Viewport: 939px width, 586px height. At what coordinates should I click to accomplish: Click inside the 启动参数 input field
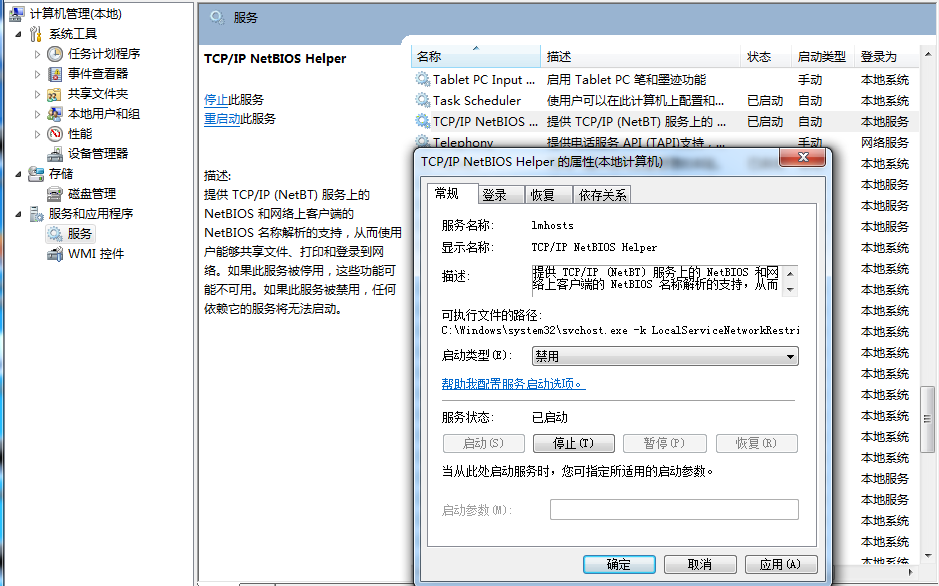coord(673,509)
